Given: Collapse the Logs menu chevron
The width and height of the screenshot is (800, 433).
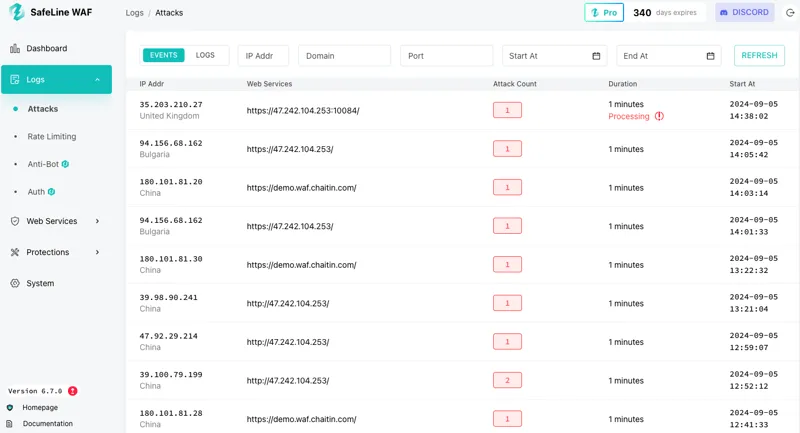Looking at the screenshot, I should 97,80.
